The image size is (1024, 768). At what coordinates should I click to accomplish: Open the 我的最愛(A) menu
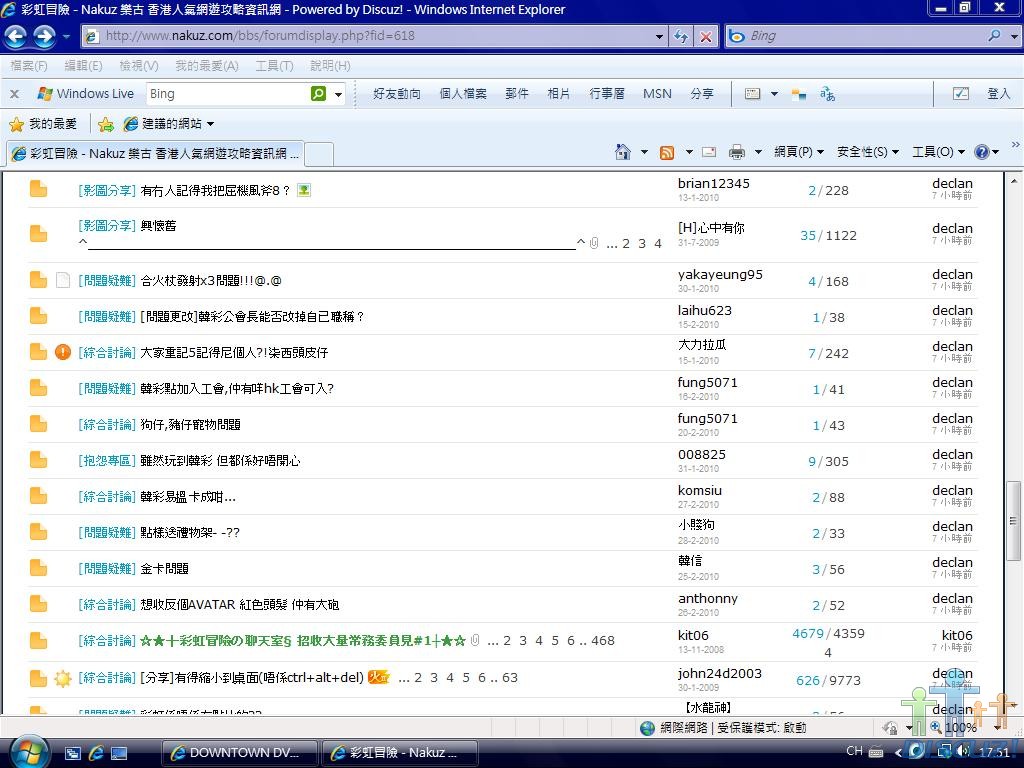point(207,65)
